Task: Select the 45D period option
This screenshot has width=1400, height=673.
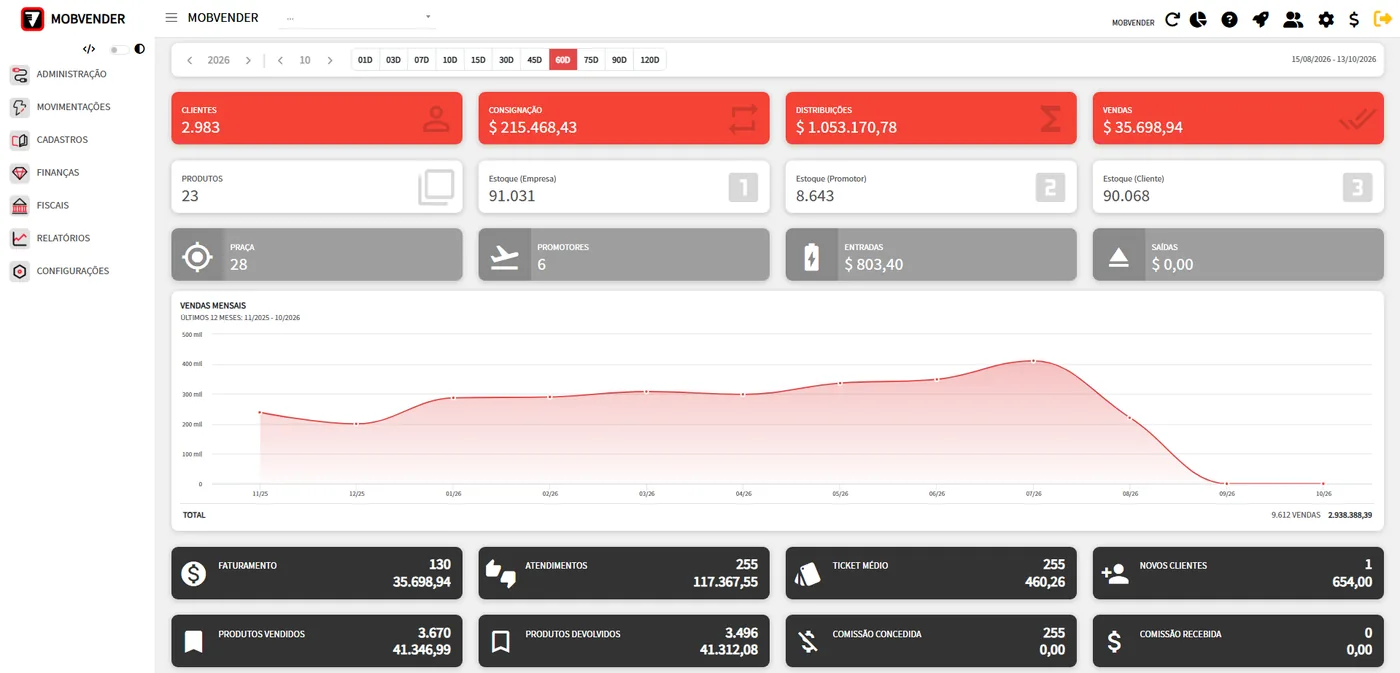Action: (x=534, y=60)
